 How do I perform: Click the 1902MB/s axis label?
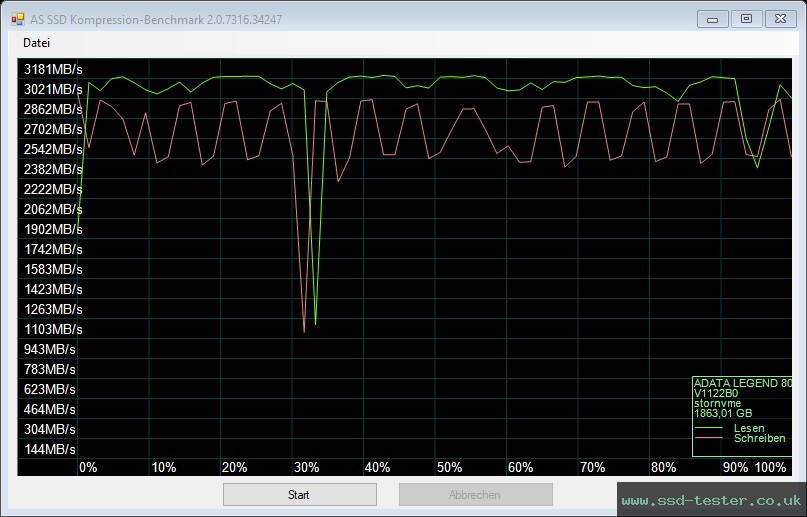pos(53,229)
